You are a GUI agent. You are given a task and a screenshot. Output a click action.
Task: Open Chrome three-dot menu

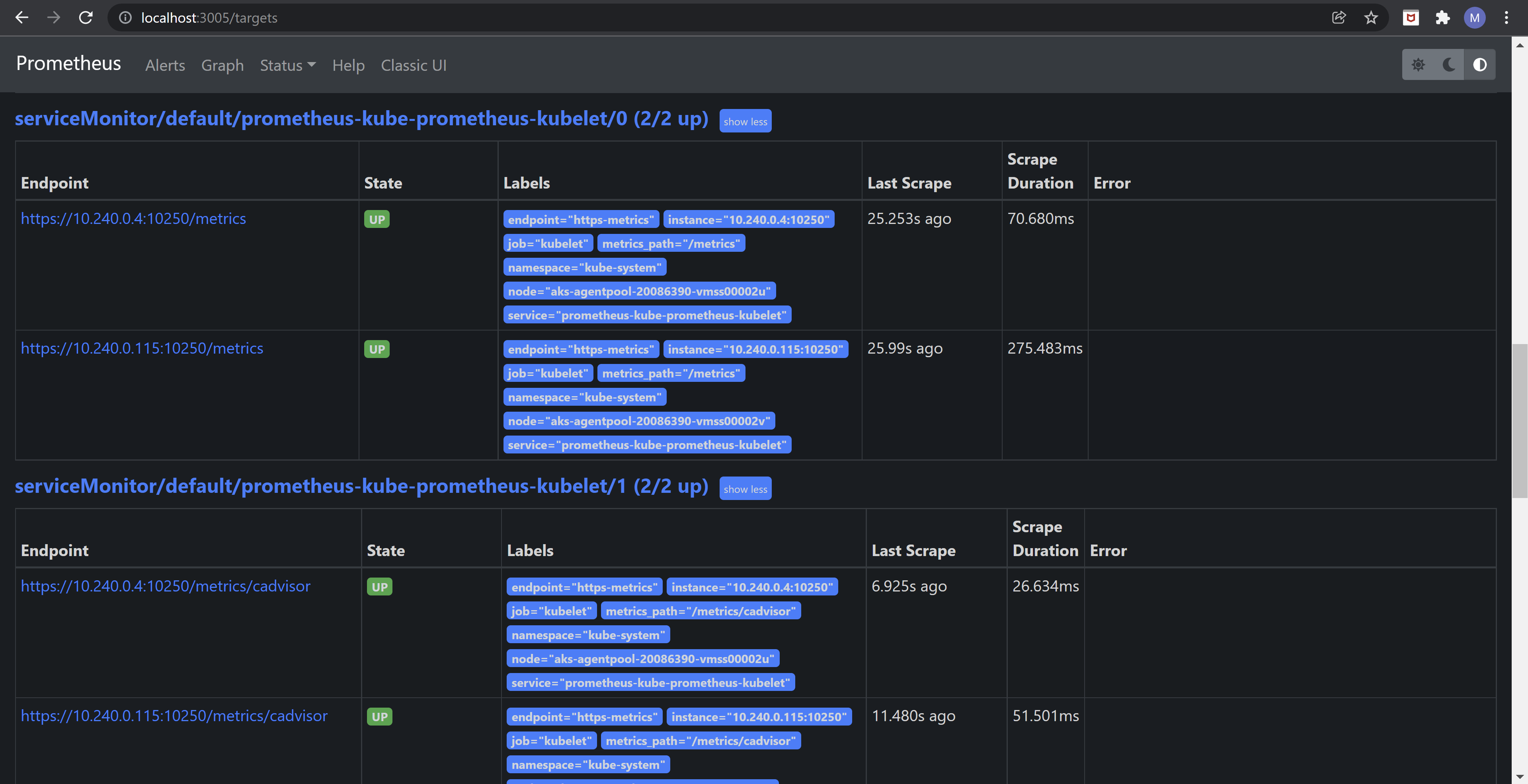[1506, 18]
